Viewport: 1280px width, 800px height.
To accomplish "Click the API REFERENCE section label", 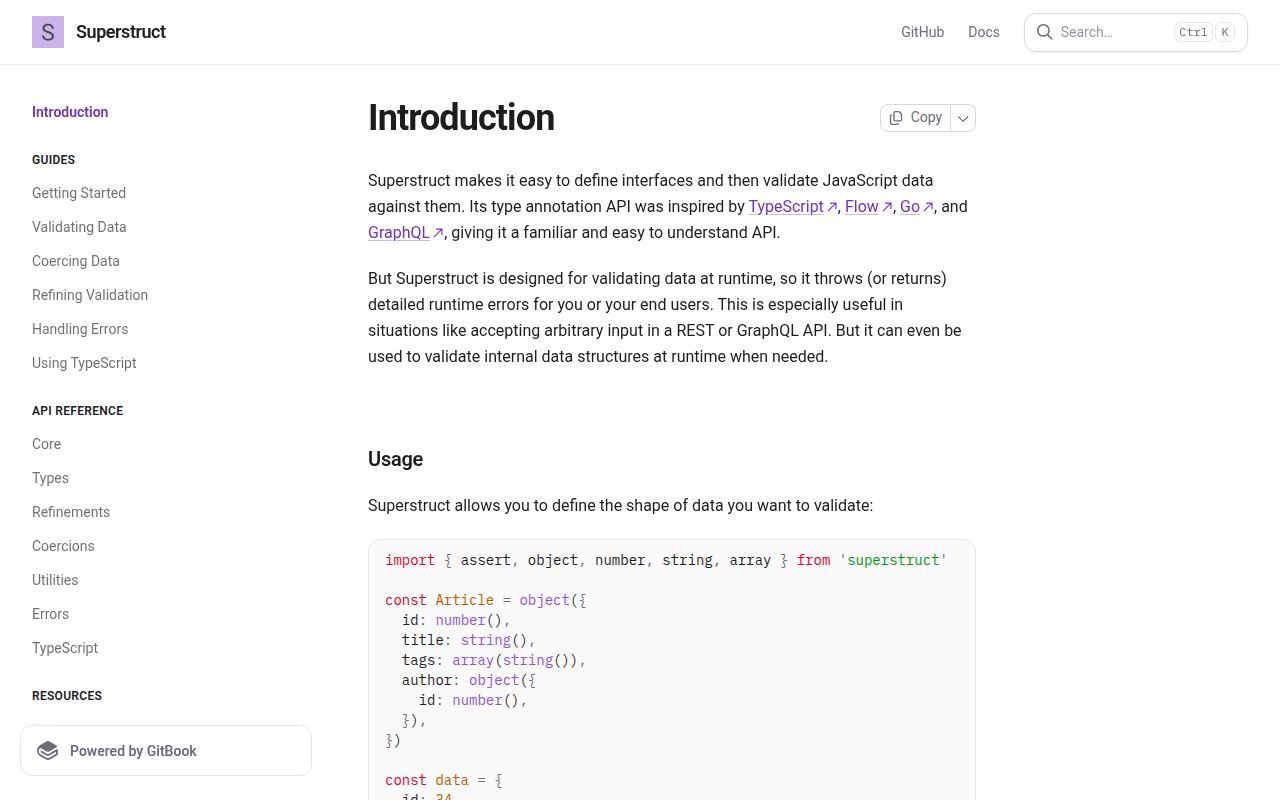I will click(78, 411).
